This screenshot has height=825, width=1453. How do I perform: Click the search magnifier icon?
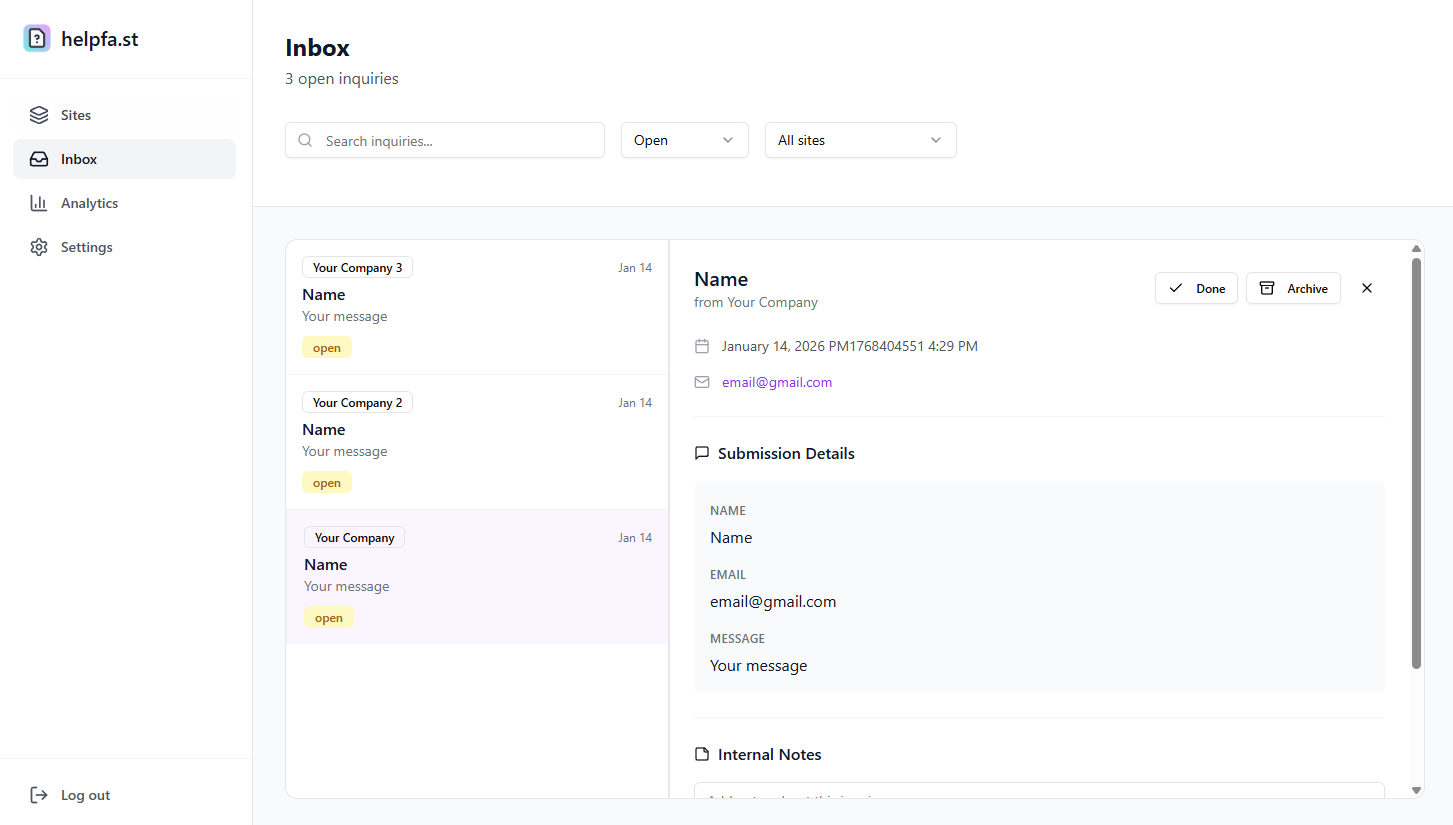pos(305,140)
